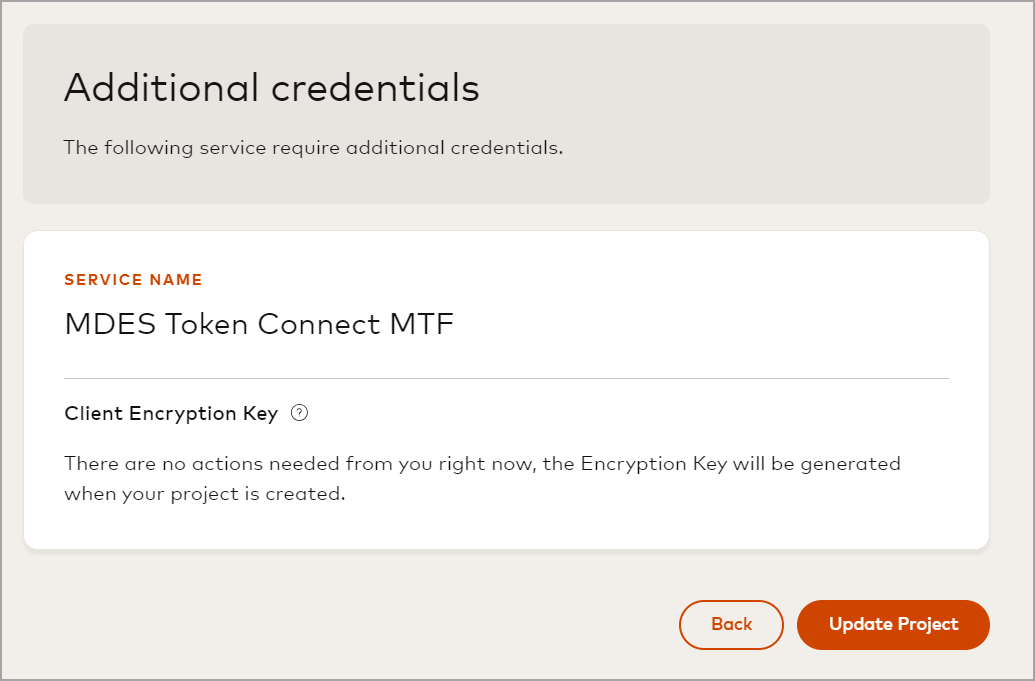1035x681 pixels.
Task: Select the Client Encryption Key label
Action: click(x=169, y=413)
